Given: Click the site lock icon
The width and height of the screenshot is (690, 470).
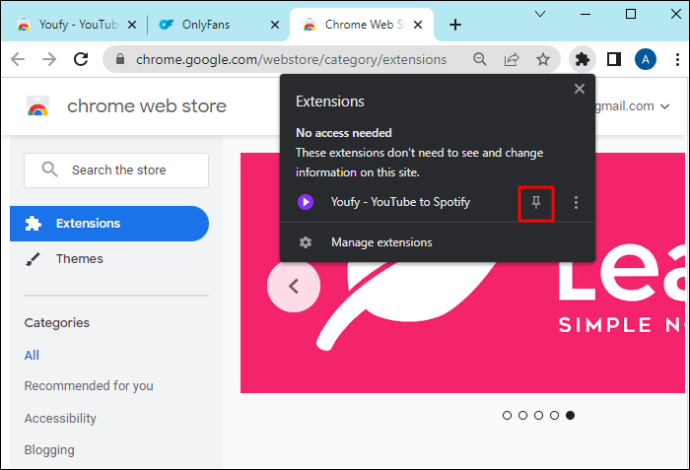Looking at the screenshot, I should tap(120, 59).
